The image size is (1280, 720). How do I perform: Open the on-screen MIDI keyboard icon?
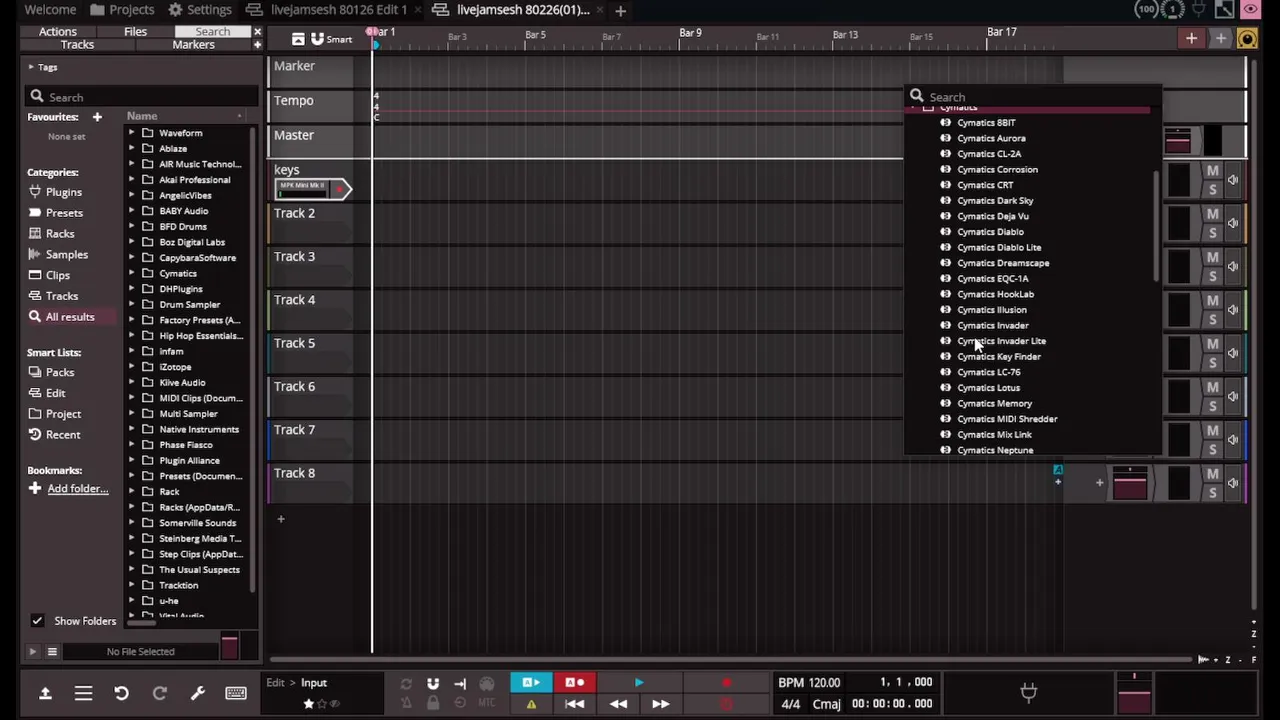pyautogui.click(x=236, y=693)
